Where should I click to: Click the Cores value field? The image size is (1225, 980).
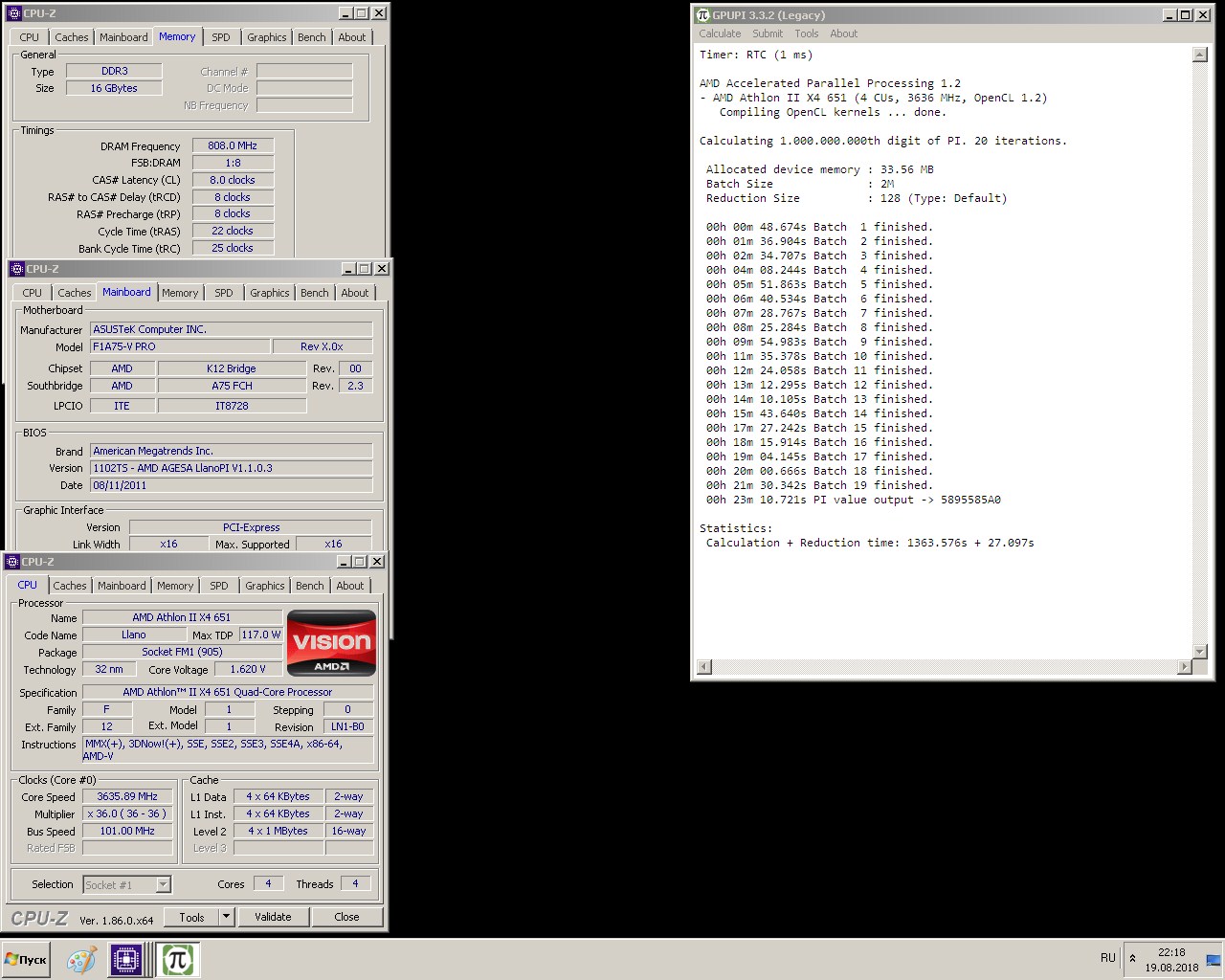(268, 883)
